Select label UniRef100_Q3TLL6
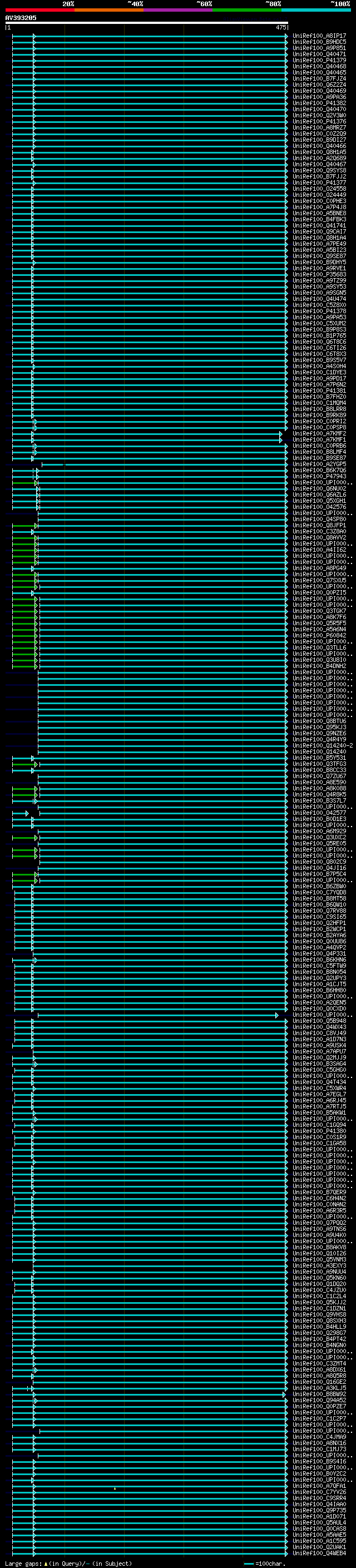This screenshot has height=1568, width=356. (x=319, y=647)
